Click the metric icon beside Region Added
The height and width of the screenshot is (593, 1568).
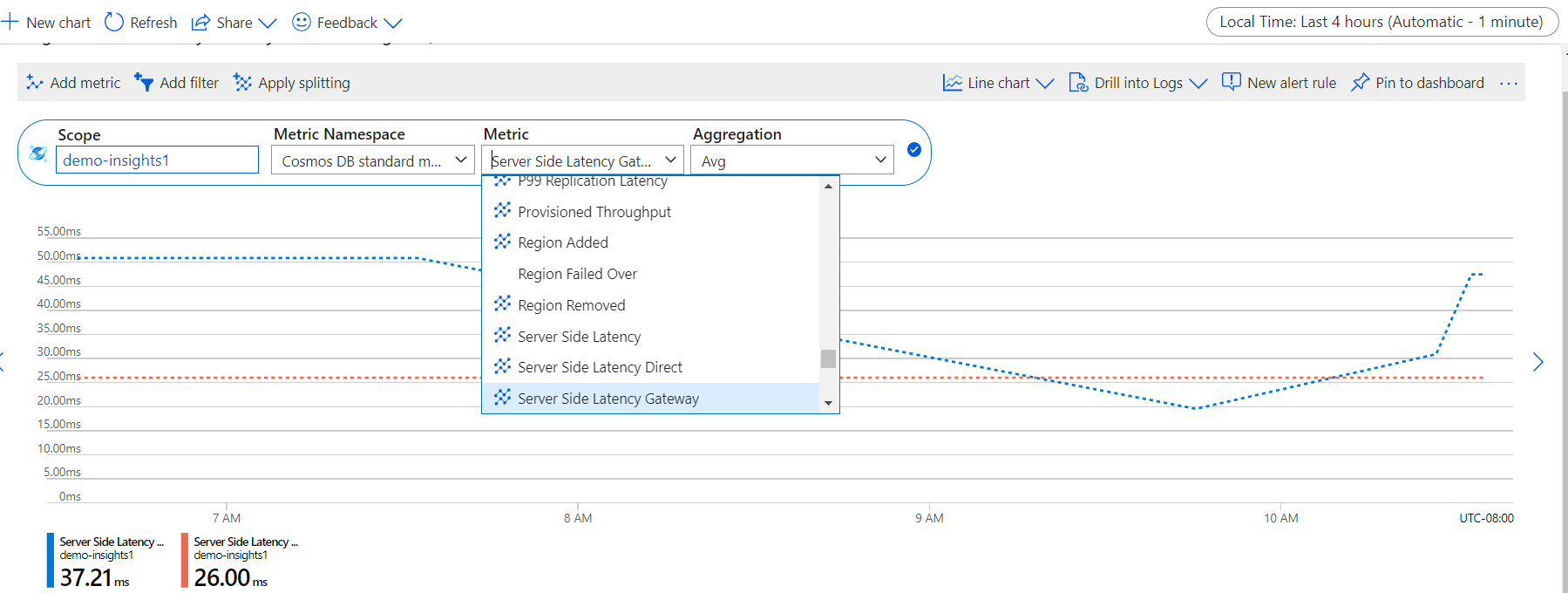tap(503, 241)
